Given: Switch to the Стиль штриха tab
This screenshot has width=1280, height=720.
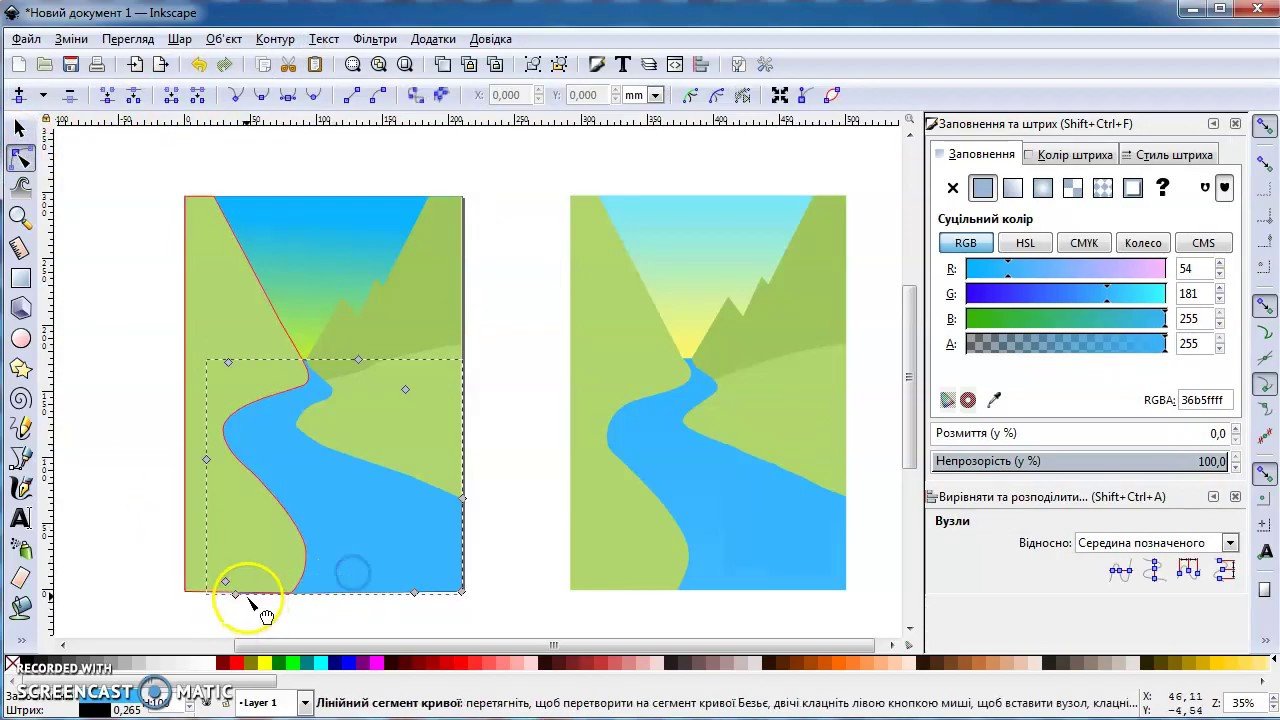Looking at the screenshot, I should click(x=1167, y=155).
